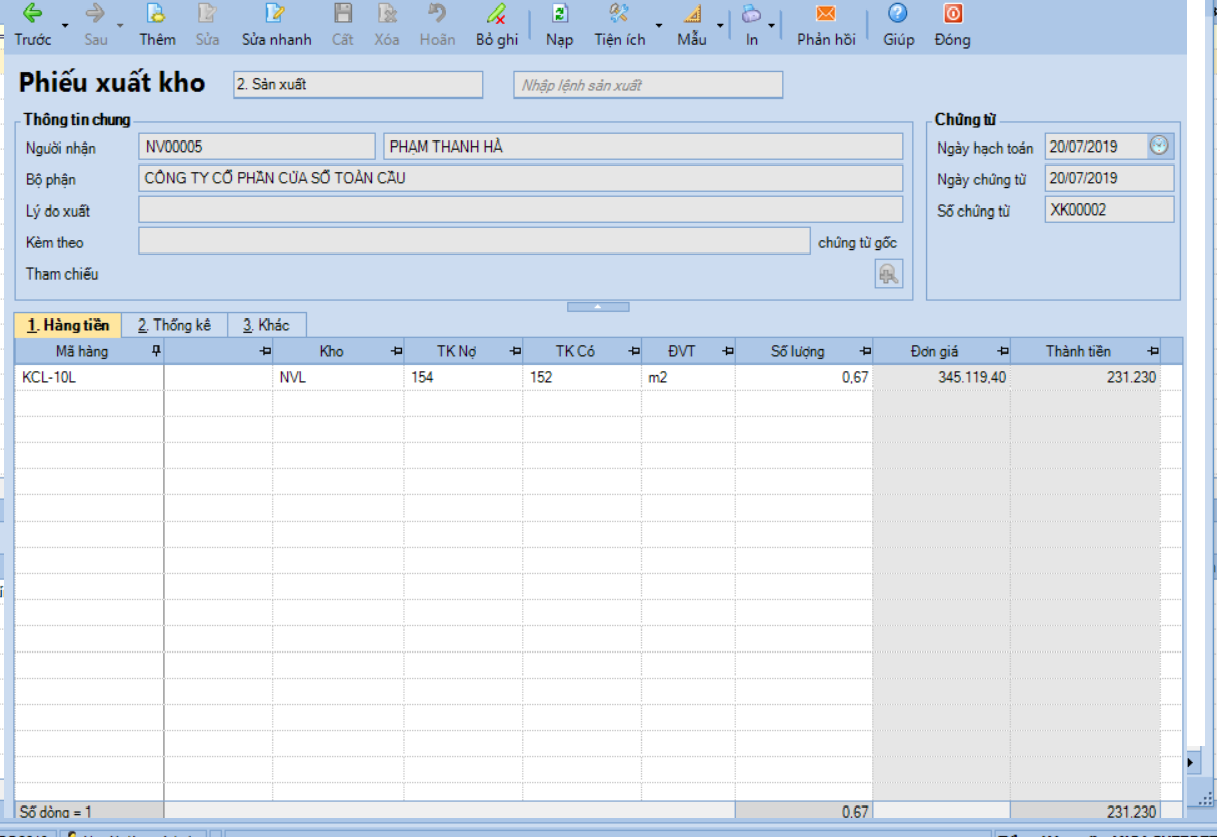Click the Đóng close form icon
Screen dimensions: 1217x837
point(952,14)
